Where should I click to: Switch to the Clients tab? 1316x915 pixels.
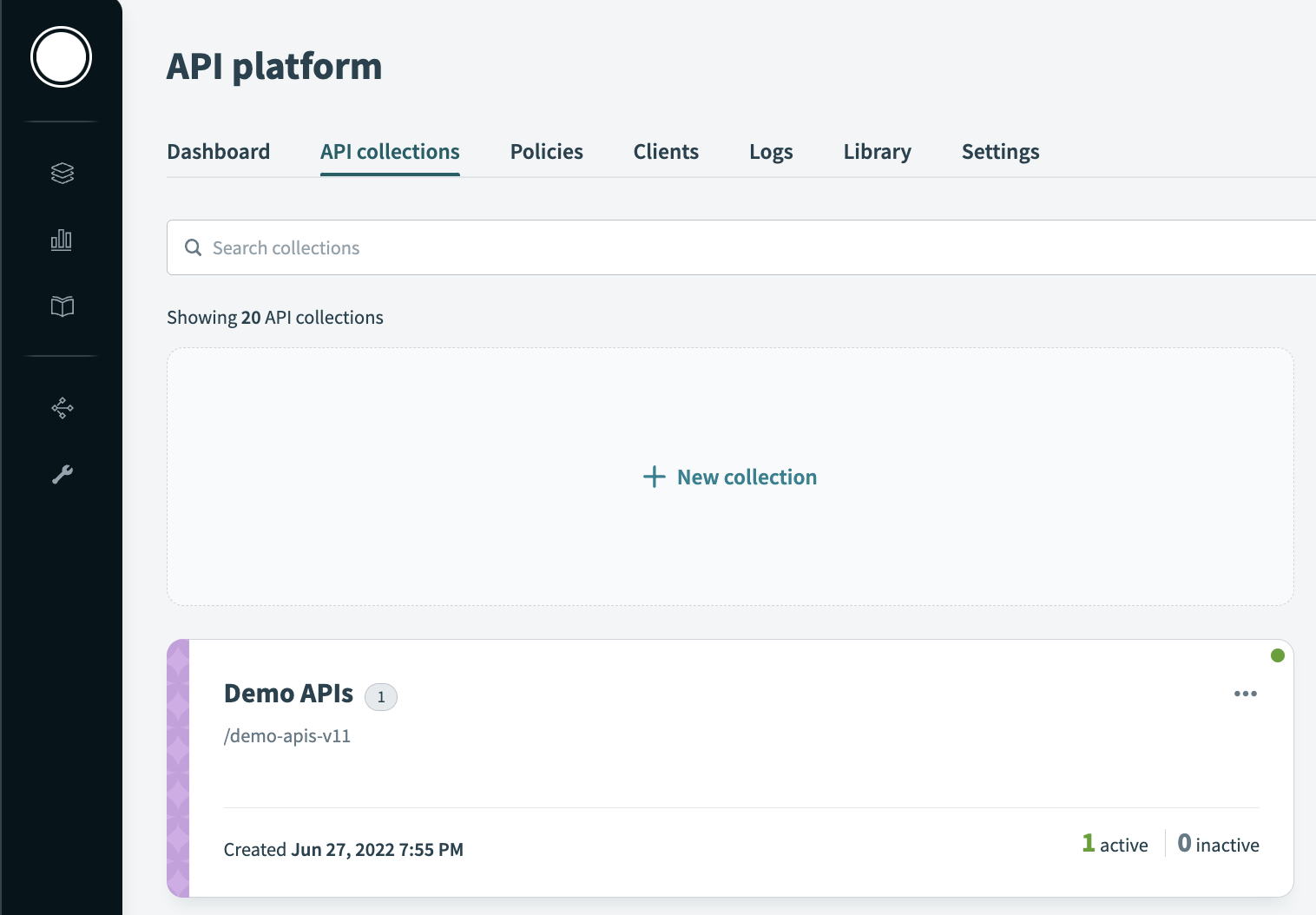(666, 151)
